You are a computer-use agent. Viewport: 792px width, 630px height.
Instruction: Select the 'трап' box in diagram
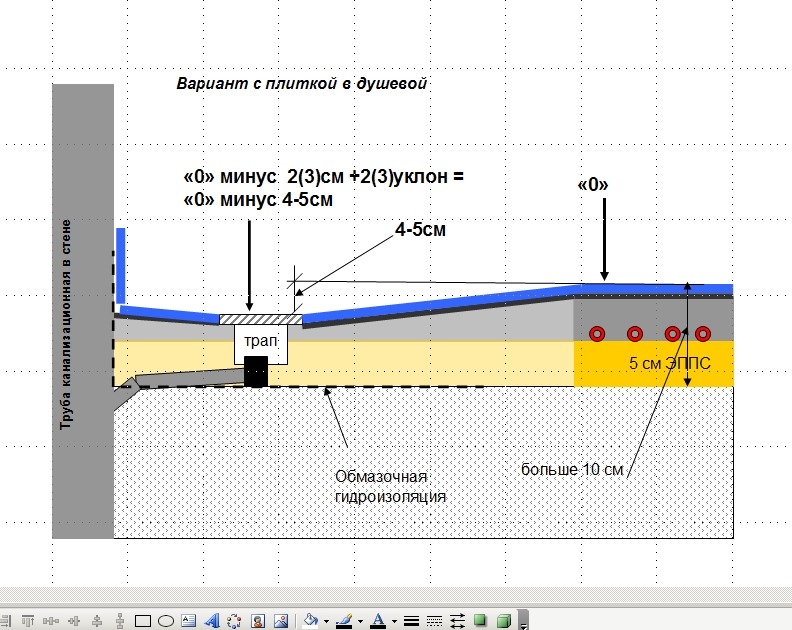pyautogui.click(x=260, y=341)
